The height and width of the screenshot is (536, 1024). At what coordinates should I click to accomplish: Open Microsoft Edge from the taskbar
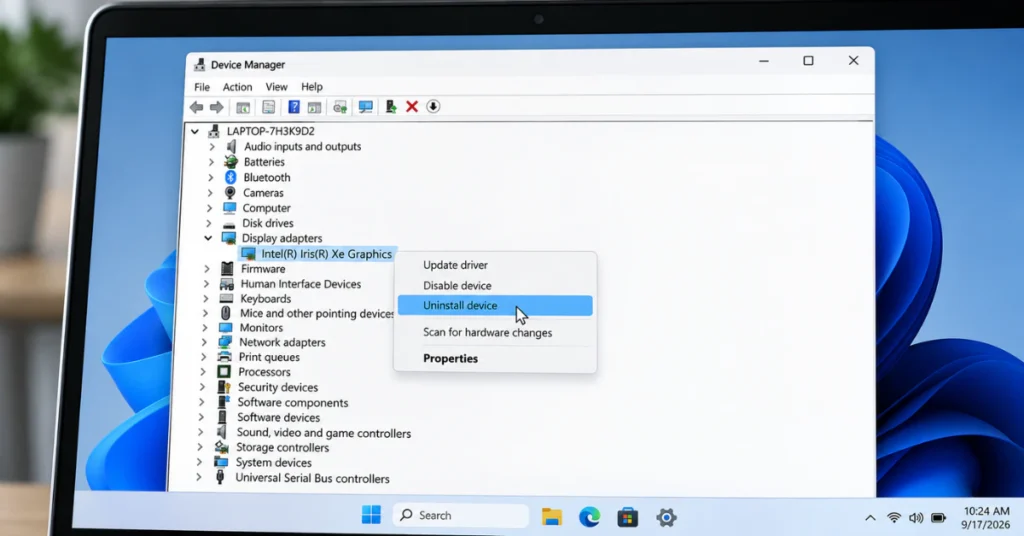pyautogui.click(x=590, y=517)
